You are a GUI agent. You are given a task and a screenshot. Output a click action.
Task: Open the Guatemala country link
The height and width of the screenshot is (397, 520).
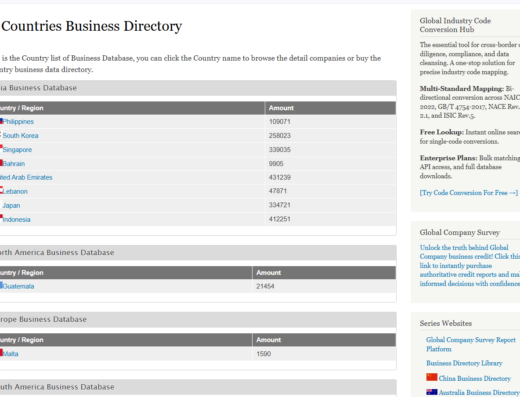tap(18, 286)
